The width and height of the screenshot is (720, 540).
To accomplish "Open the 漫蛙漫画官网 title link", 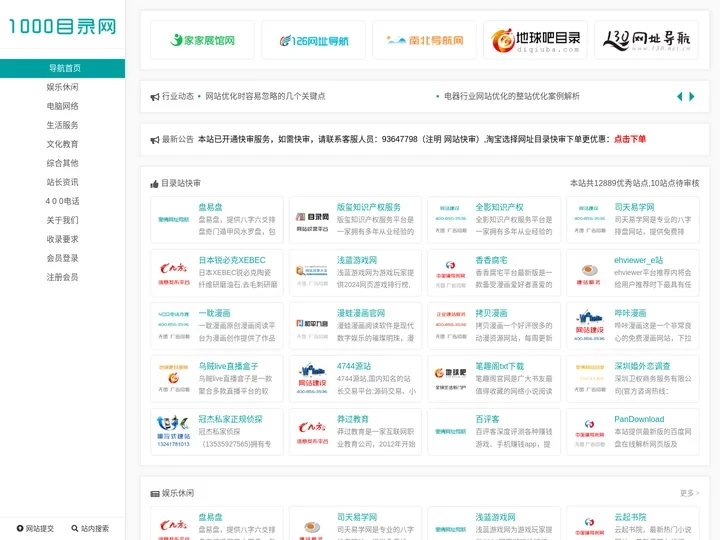I will [x=361, y=313].
